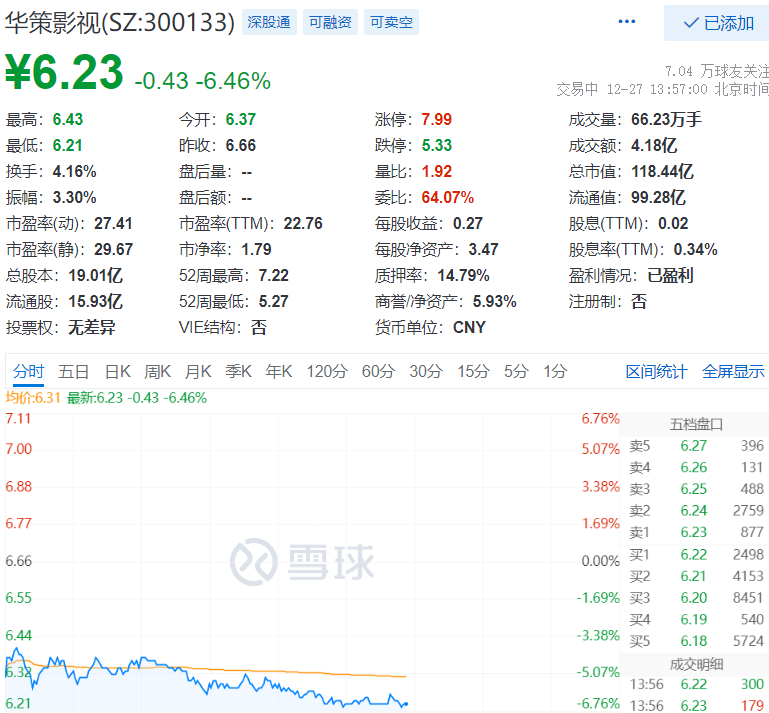Viewport: 769px width, 713px height.
Task: Open the 区间统计 link
Action: pos(656,372)
